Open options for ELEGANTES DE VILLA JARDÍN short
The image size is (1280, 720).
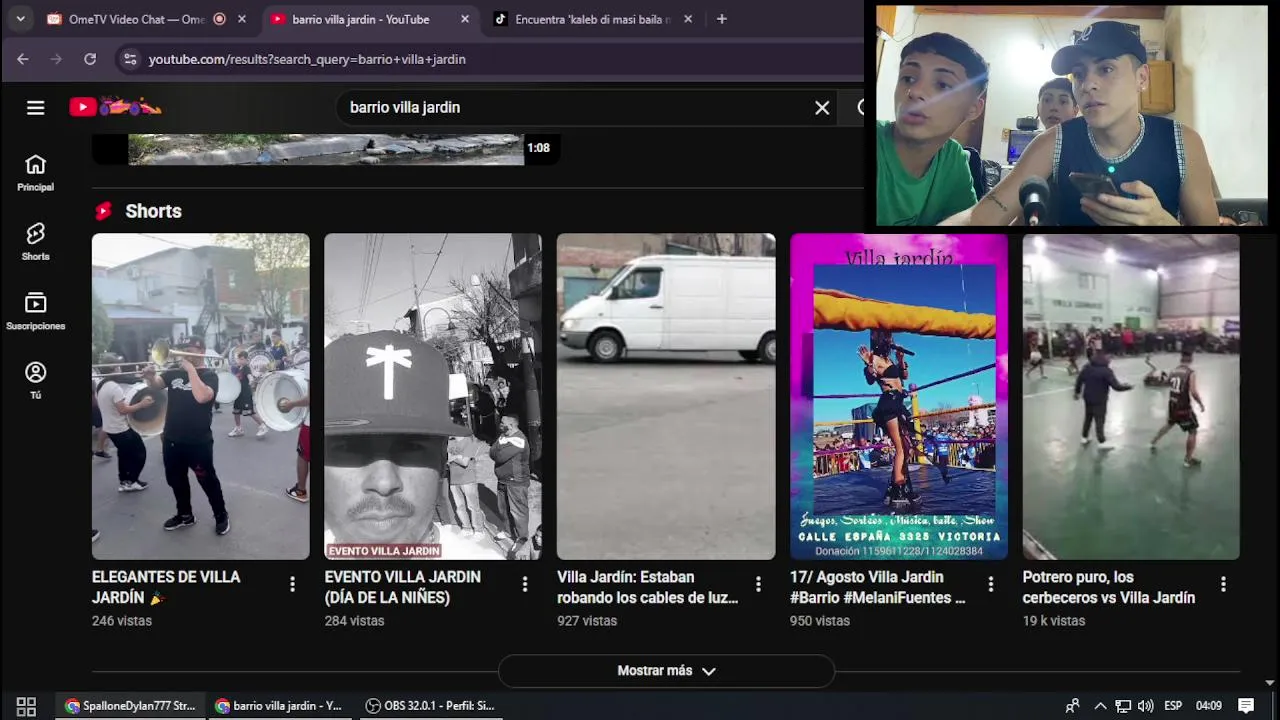[292, 584]
